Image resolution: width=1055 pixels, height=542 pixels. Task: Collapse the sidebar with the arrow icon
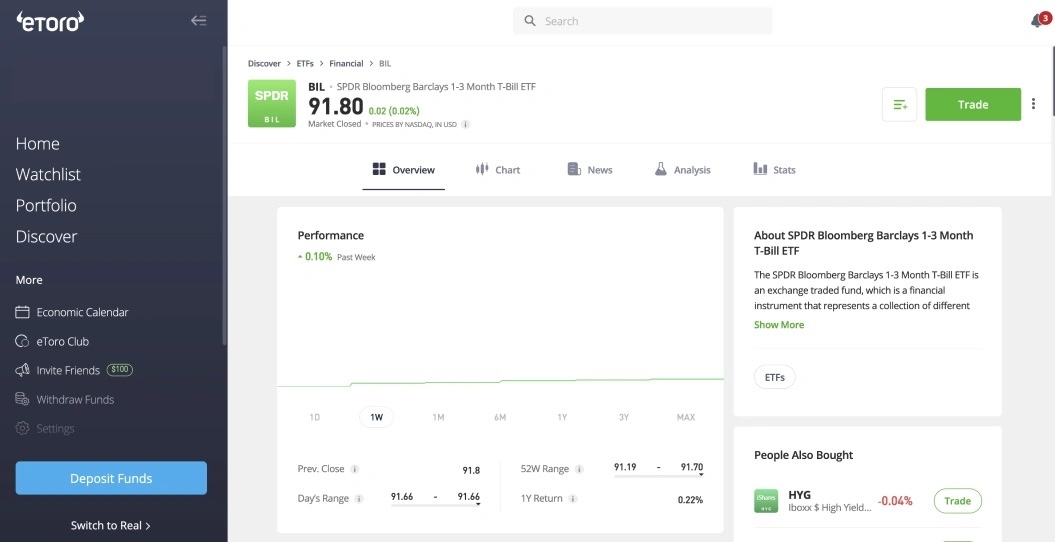tap(198, 21)
